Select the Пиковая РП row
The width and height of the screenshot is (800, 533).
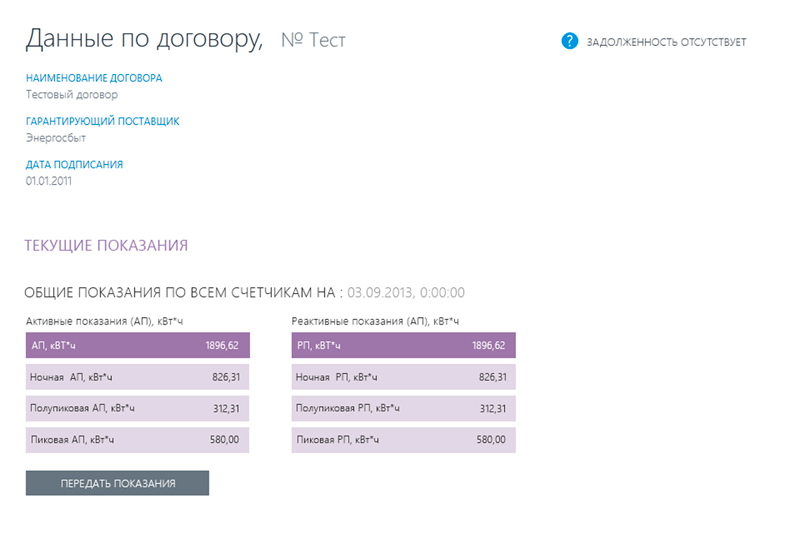[x=404, y=440]
